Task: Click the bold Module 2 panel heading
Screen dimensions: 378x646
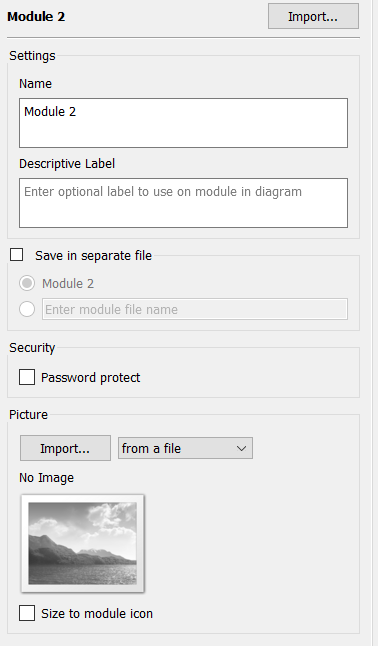Action: [x=36, y=16]
